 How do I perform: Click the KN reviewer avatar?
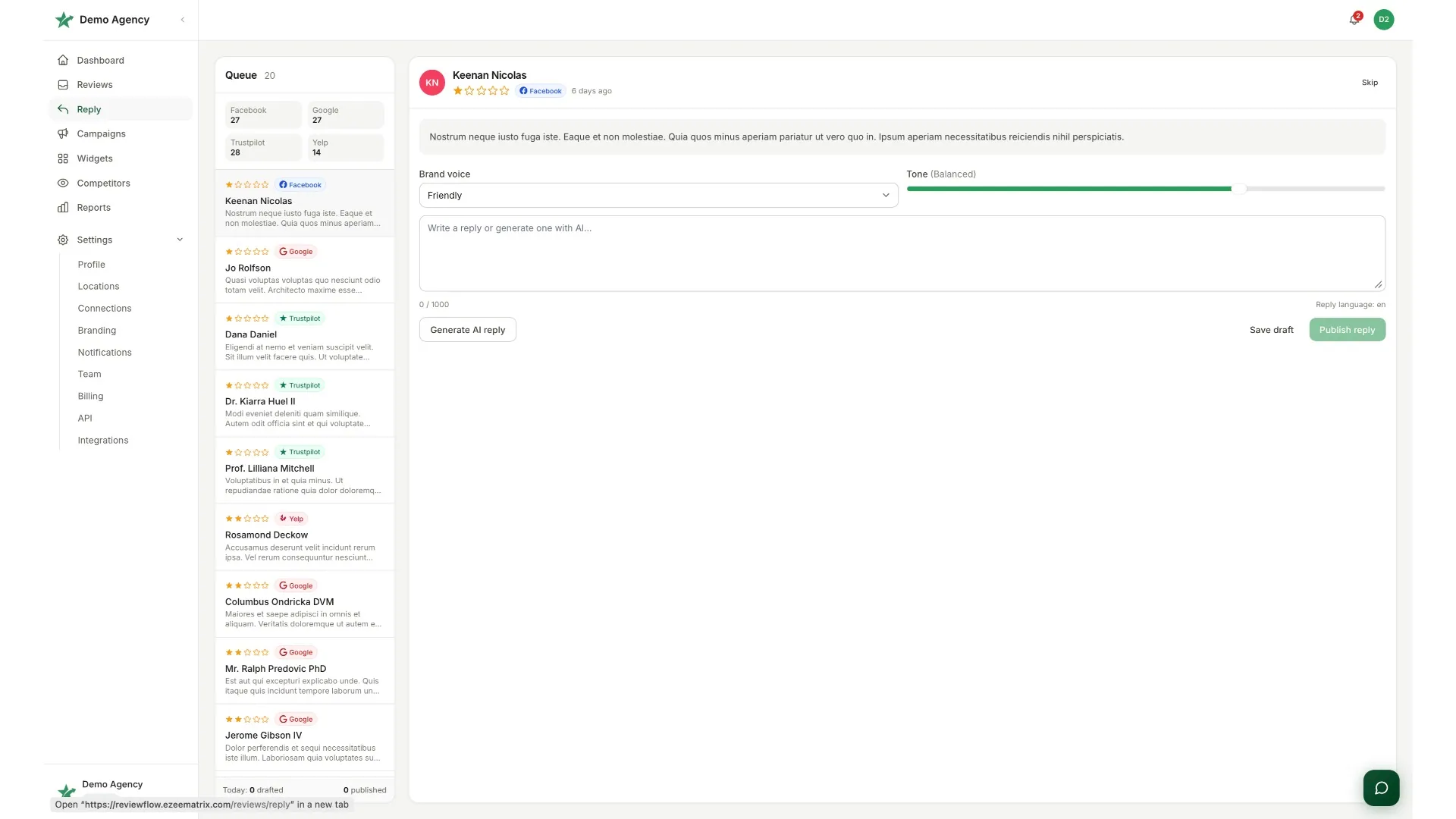pyautogui.click(x=432, y=83)
